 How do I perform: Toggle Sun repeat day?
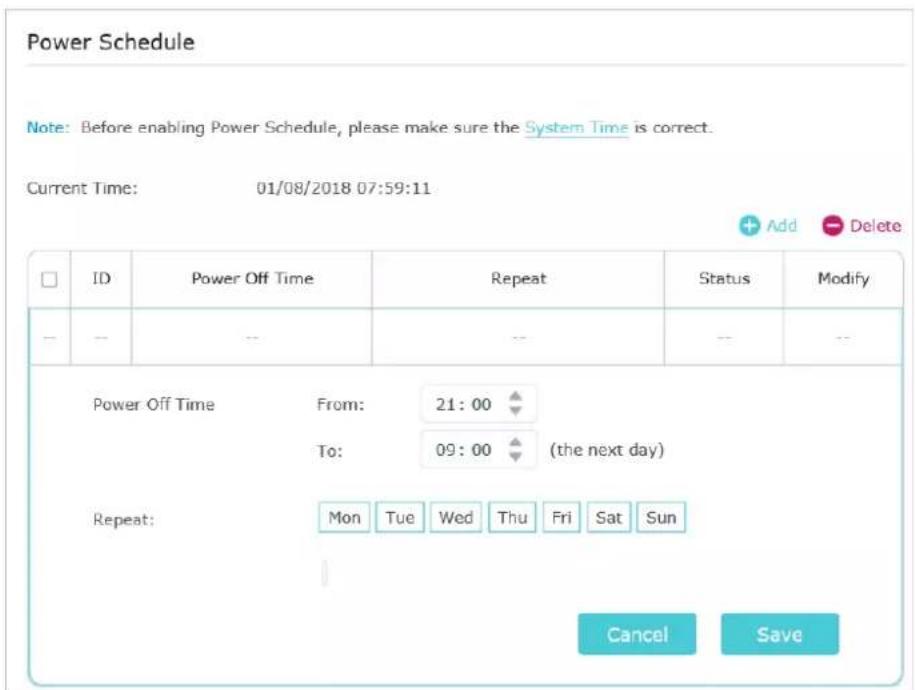tap(661, 517)
